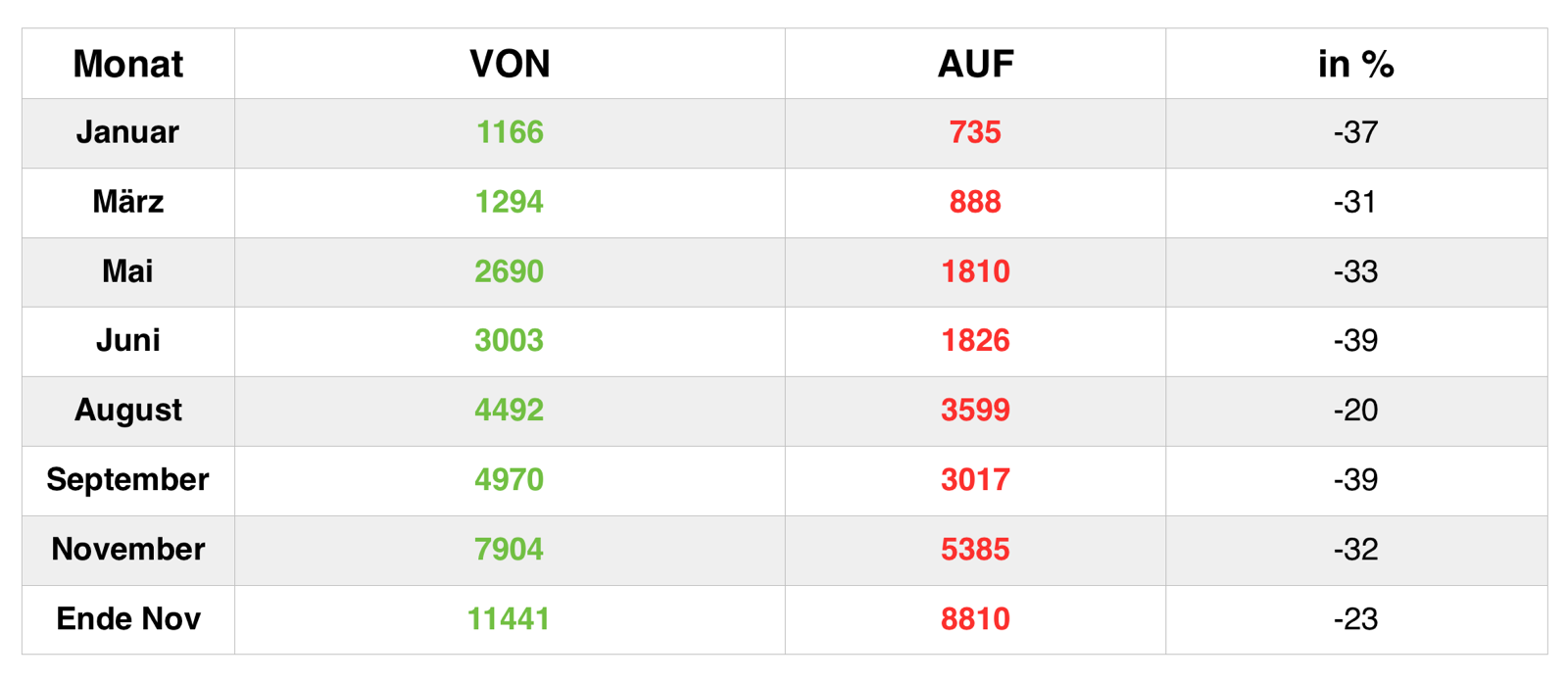Select the AUF column header
This screenshot has height=681, width=1568.
tap(975, 65)
